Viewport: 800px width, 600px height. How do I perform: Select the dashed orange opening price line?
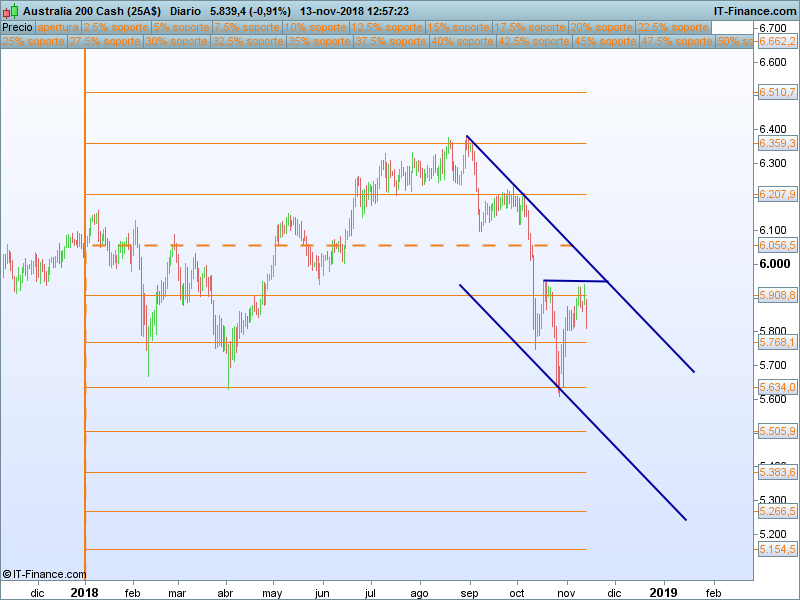(x=329, y=245)
